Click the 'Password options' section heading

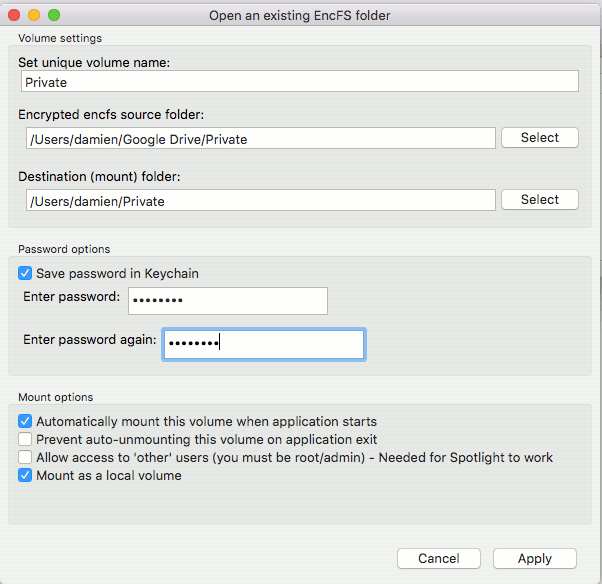64,249
